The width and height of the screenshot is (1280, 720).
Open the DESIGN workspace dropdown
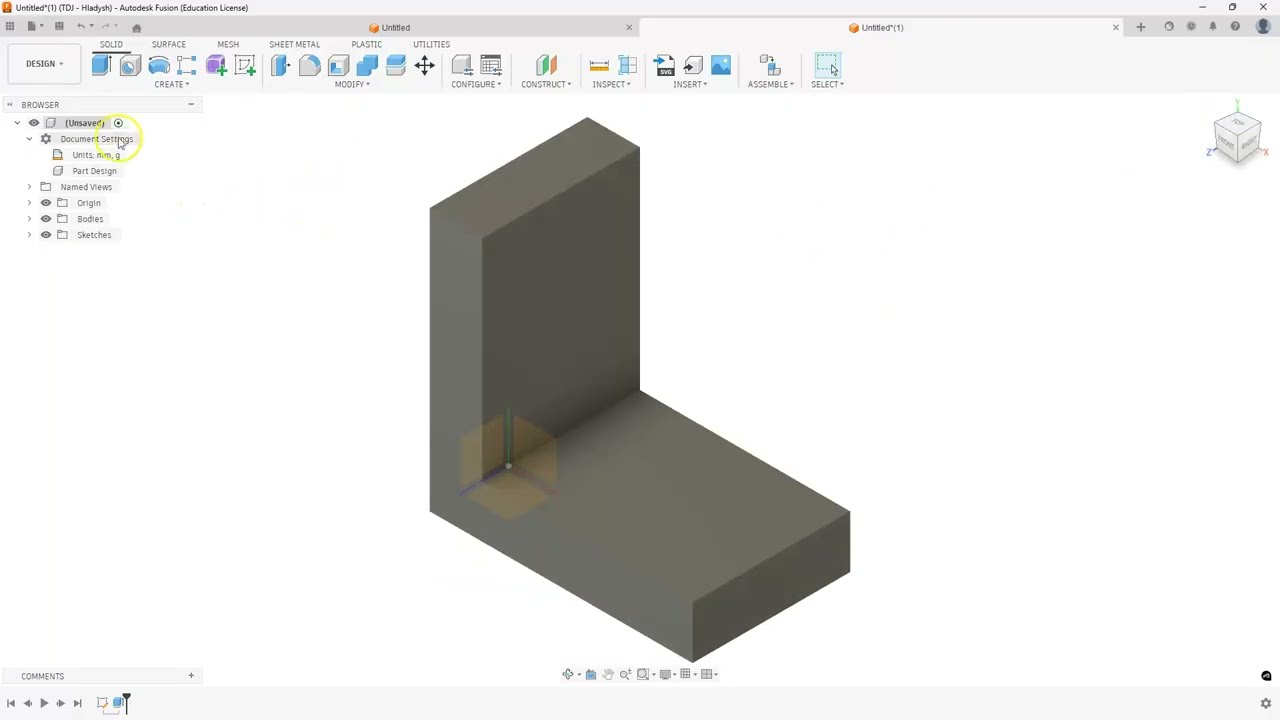click(44, 64)
